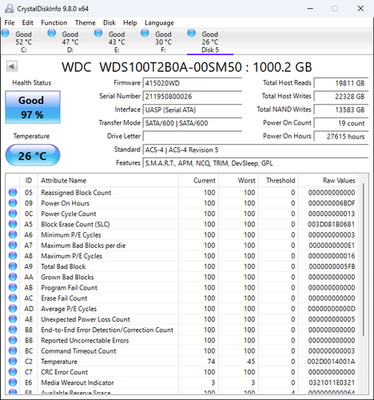Click status icon of Command Timeout Count row
This screenshot has height=400, width=374.
(x=13, y=351)
